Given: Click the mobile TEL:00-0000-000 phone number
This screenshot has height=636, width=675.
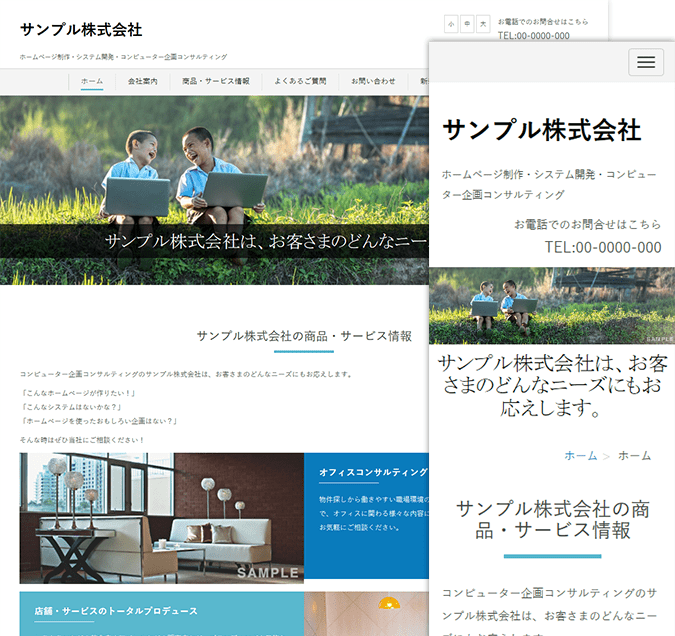Looking at the screenshot, I should tap(602, 248).
